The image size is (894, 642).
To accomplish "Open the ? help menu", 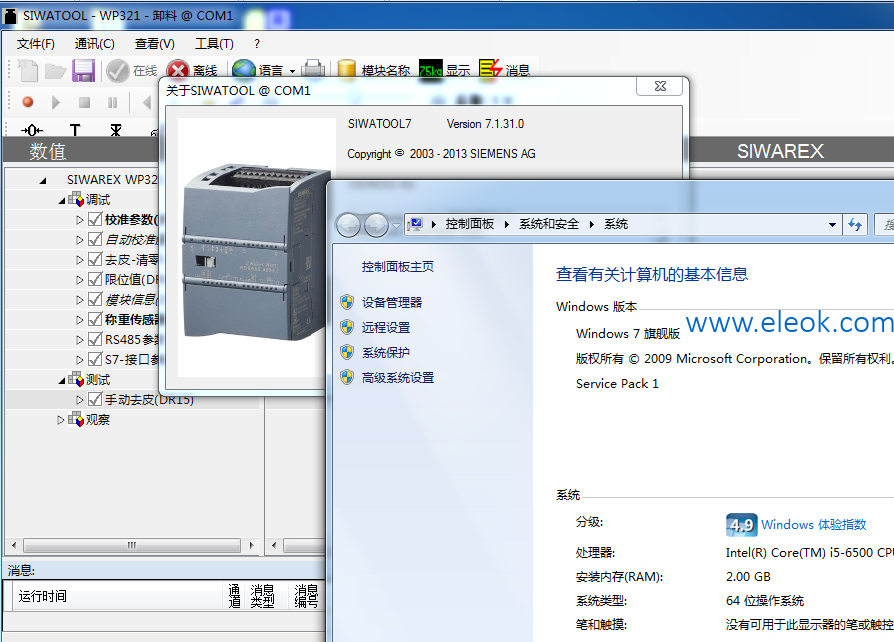I will tap(257, 44).
